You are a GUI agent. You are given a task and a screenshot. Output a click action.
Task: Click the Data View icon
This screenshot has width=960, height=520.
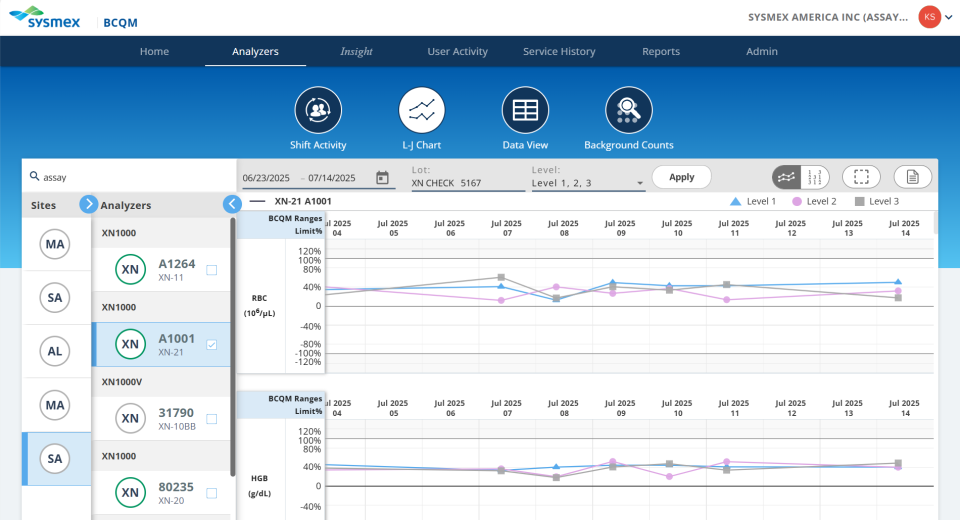[x=525, y=111]
